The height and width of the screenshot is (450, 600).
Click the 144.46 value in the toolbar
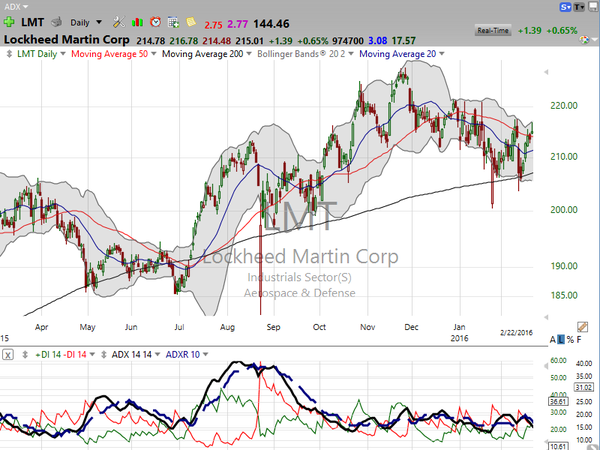pyautogui.click(x=271, y=24)
